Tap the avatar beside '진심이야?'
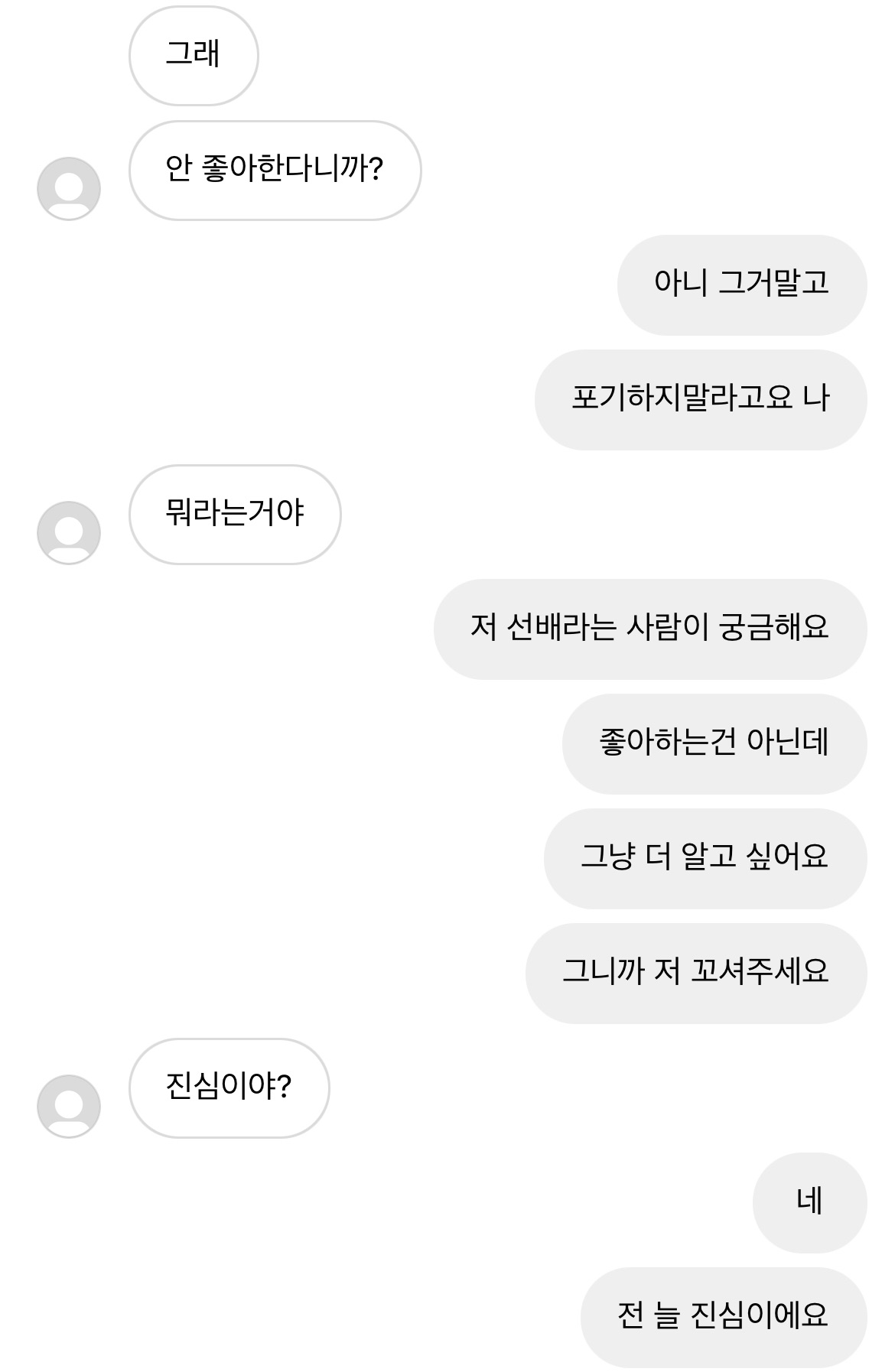The width and height of the screenshot is (895, 1372). [69, 1107]
